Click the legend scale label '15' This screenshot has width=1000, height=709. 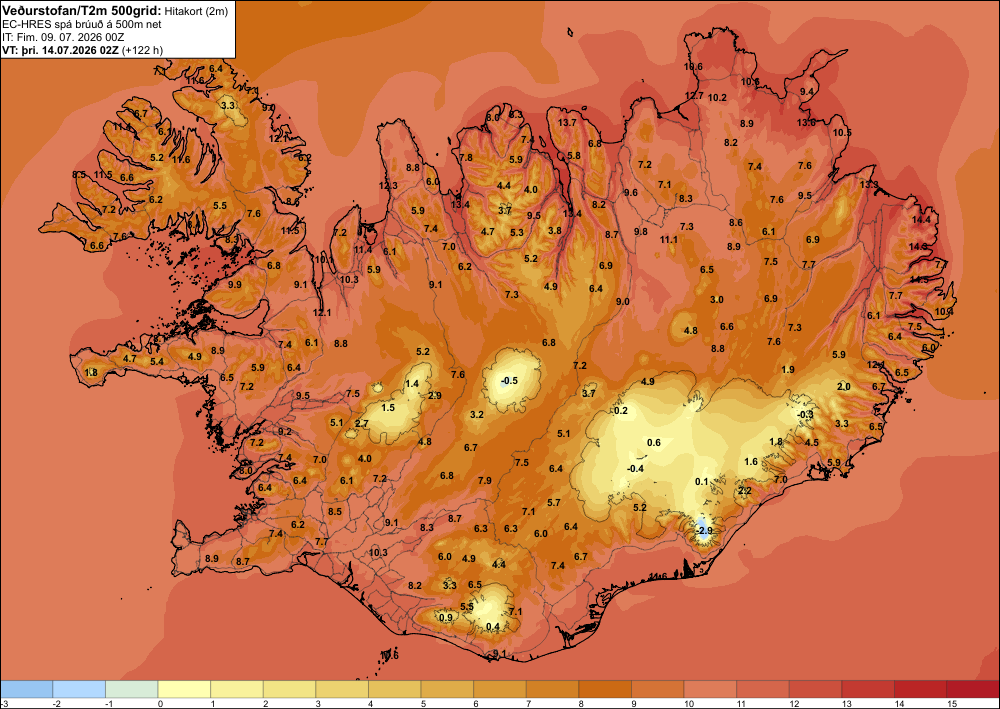point(952,703)
